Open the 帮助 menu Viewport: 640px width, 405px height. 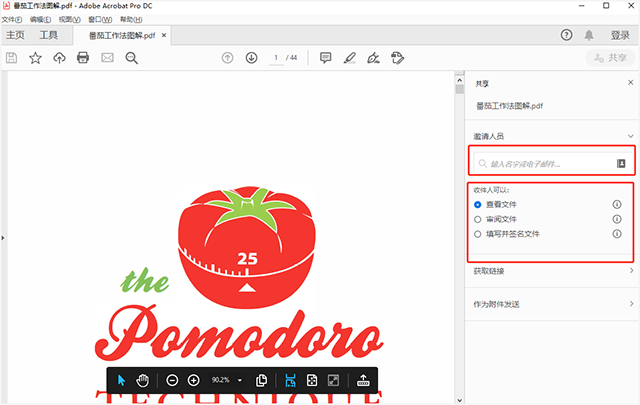click(x=131, y=19)
